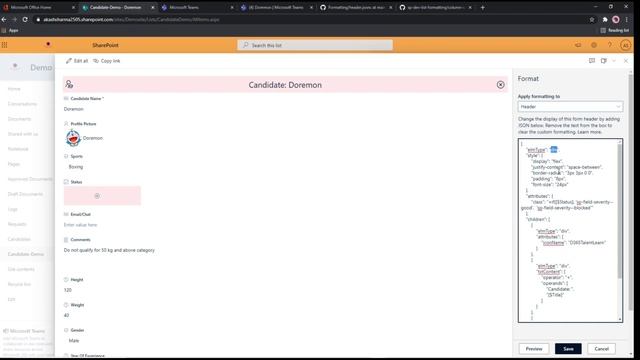The width and height of the screenshot is (640, 360).
Task: Open the Reading list button
Action: (614, 31)
